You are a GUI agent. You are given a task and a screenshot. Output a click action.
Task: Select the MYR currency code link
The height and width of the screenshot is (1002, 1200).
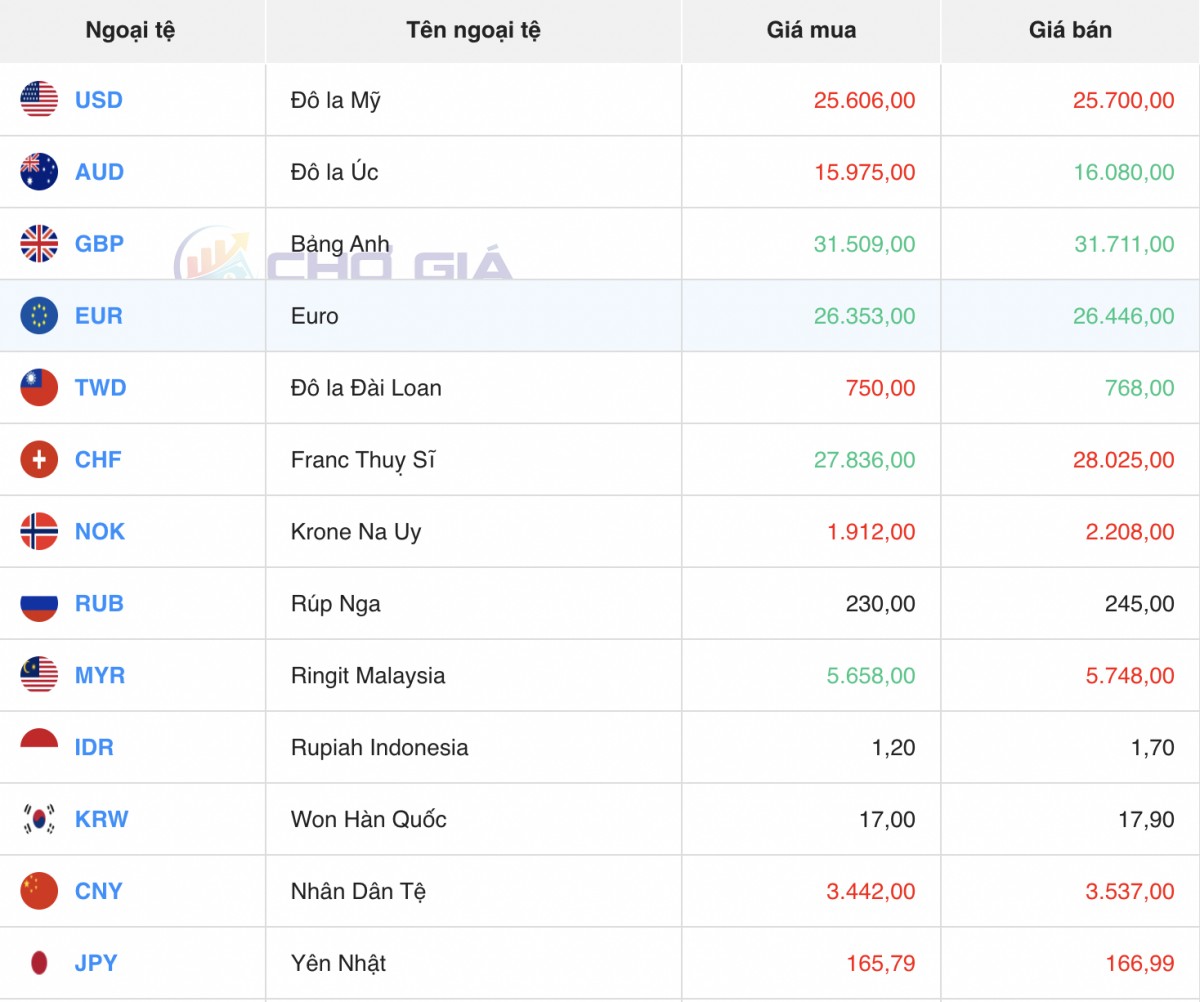[100, 676]
